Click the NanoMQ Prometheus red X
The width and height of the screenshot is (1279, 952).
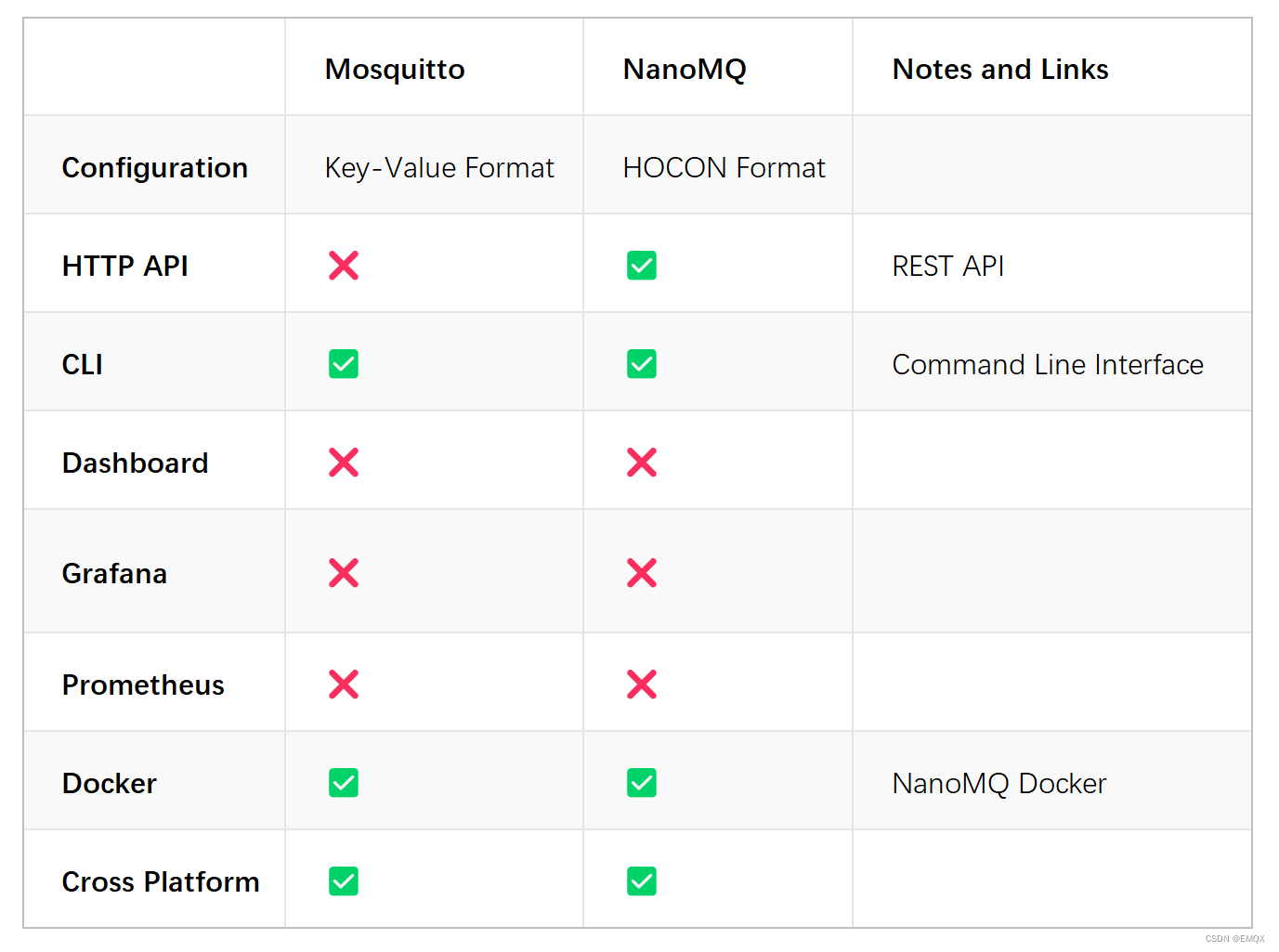coord(642,685)
